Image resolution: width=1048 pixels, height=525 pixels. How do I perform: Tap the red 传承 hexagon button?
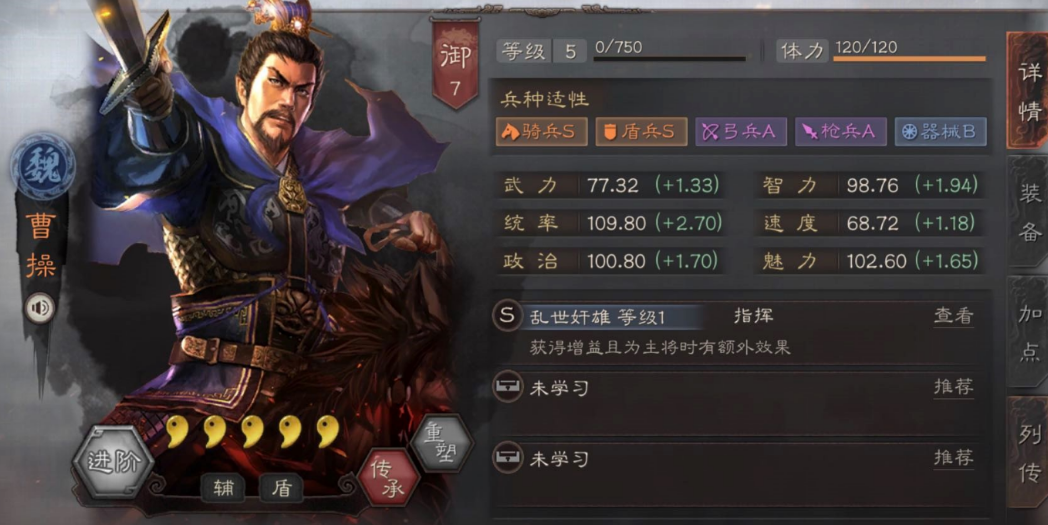tap(389, 479)
